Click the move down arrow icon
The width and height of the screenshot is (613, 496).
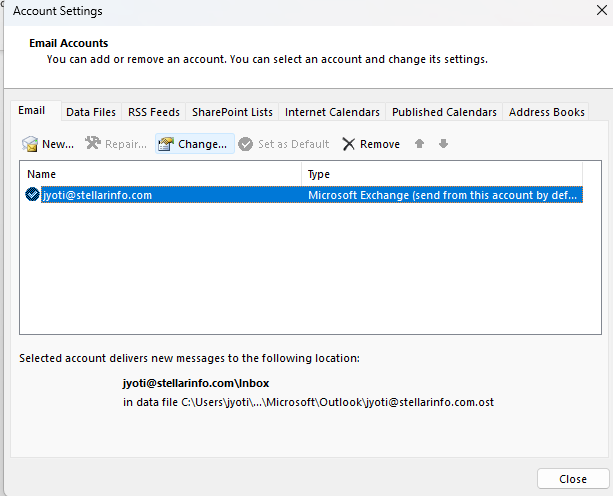point(443,144)
